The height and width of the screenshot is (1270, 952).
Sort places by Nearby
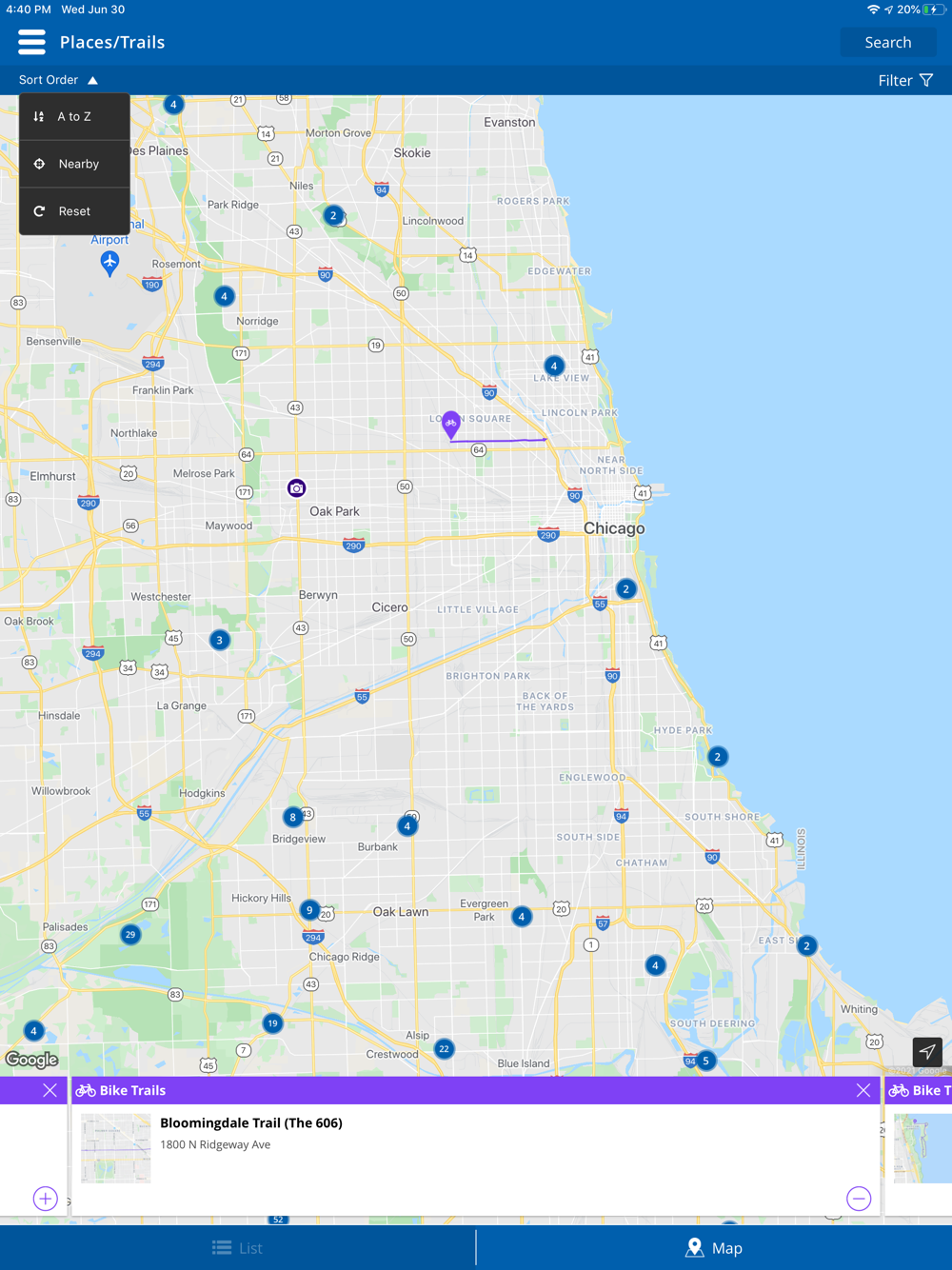coord(74,164)
